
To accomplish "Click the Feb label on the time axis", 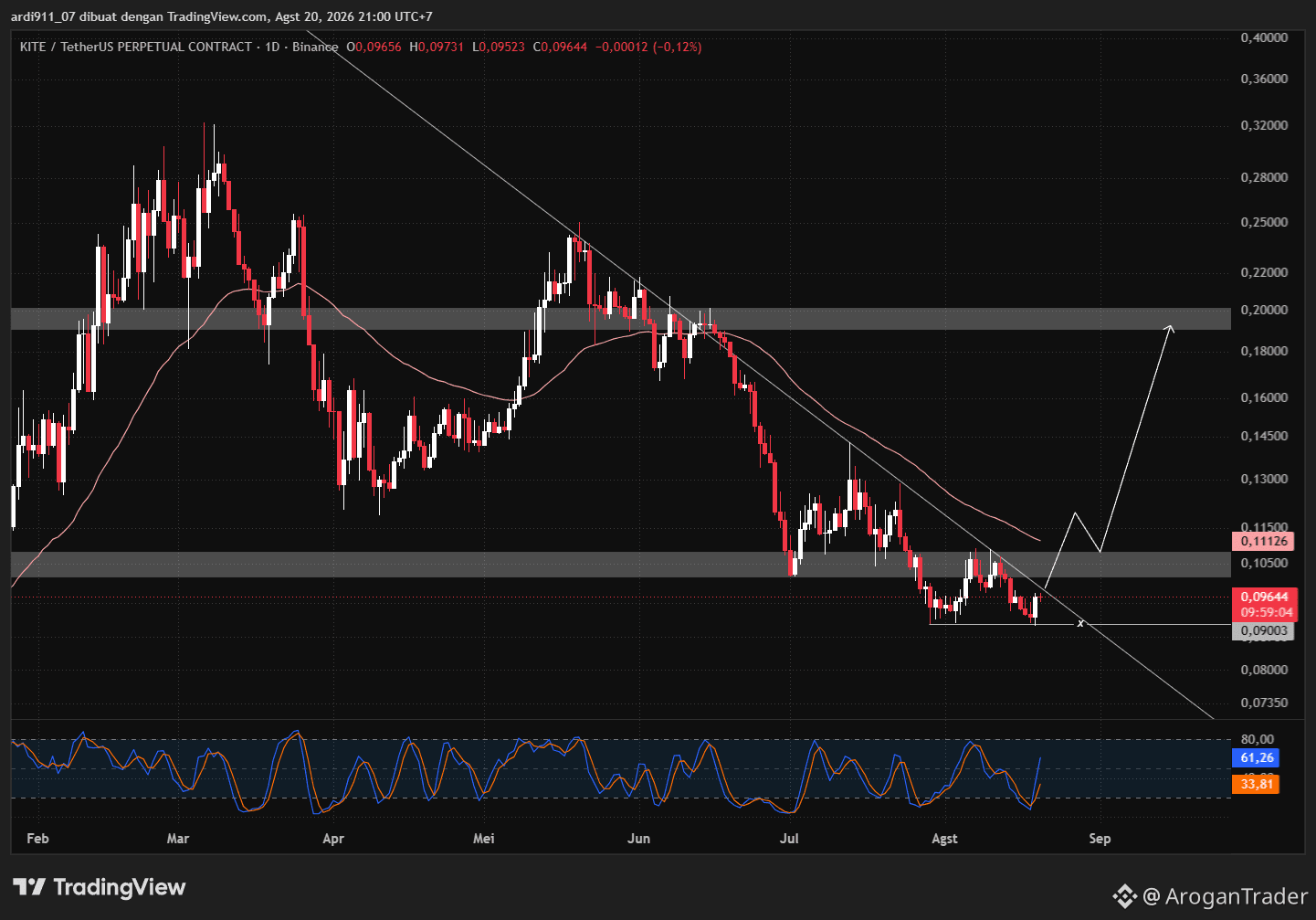I will click(x=37, y=838).
